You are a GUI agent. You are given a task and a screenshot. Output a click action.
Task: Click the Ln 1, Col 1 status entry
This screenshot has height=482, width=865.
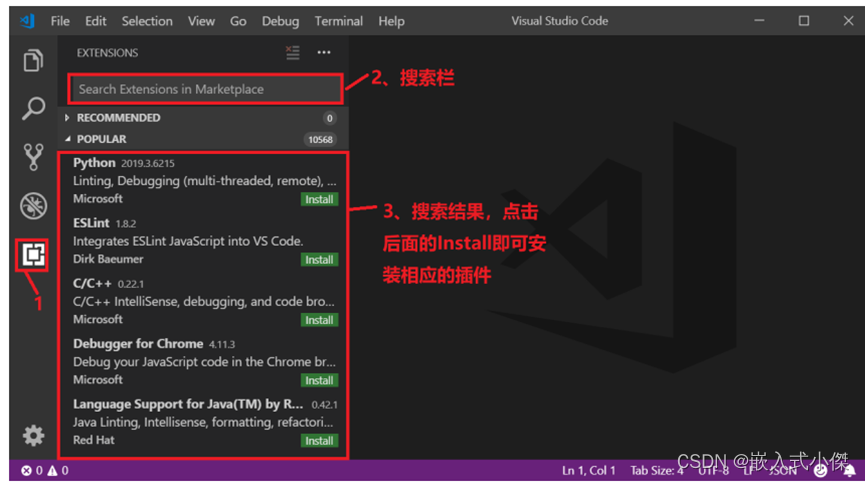(x=589, y=470)
